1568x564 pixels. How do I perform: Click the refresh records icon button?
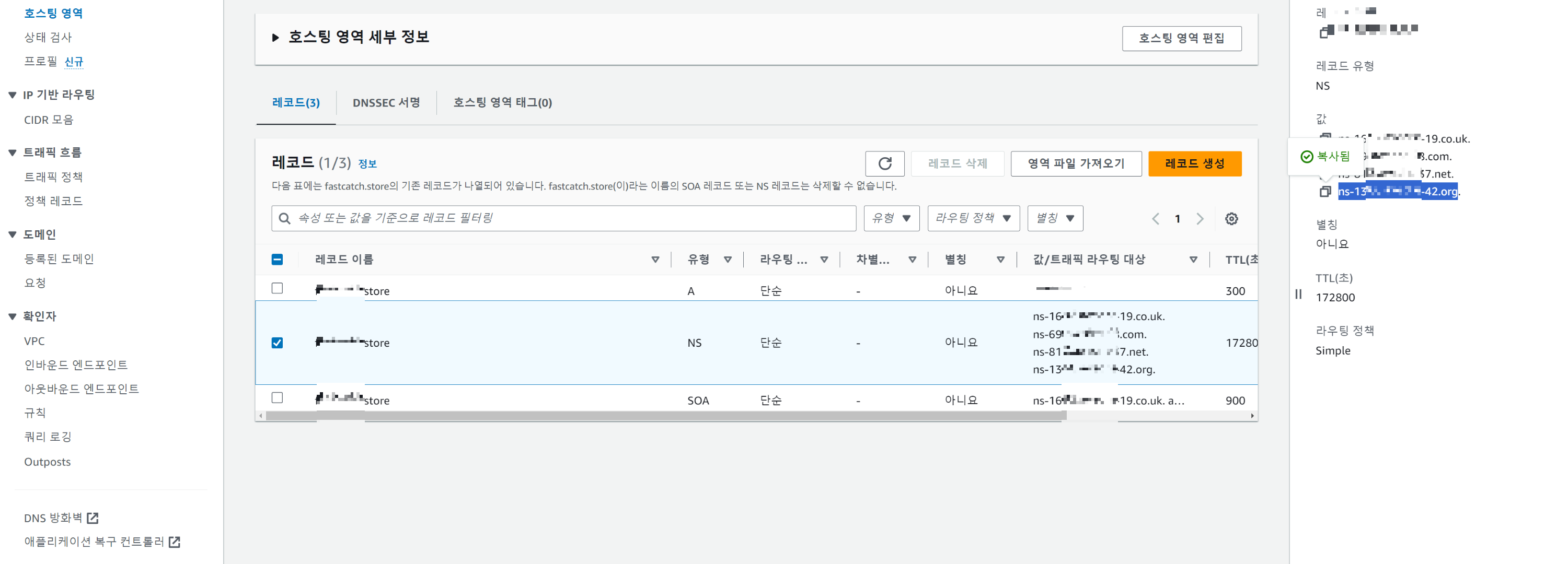(884, 163)
